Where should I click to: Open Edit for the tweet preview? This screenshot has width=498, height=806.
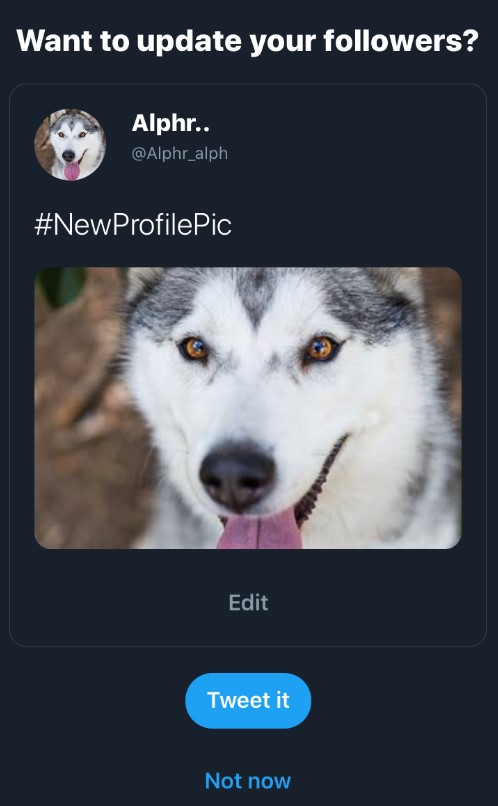[x=248, y=602]
